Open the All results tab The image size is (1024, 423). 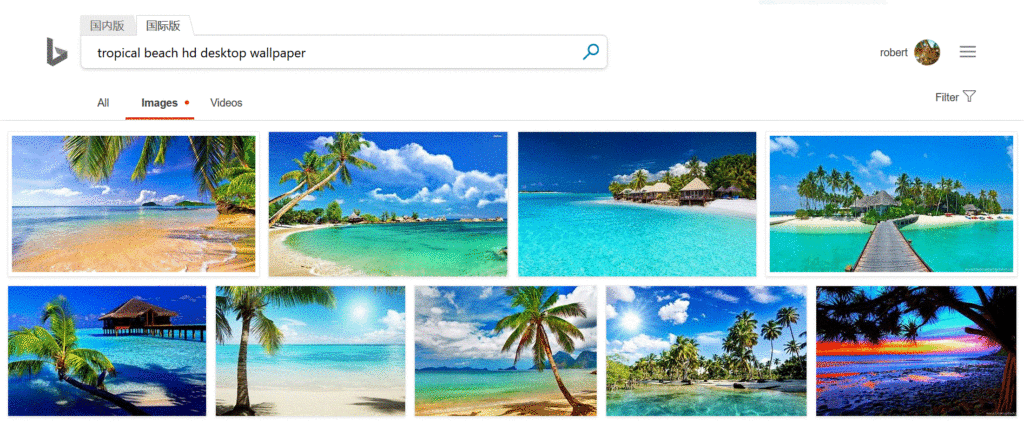pos(103,102)
